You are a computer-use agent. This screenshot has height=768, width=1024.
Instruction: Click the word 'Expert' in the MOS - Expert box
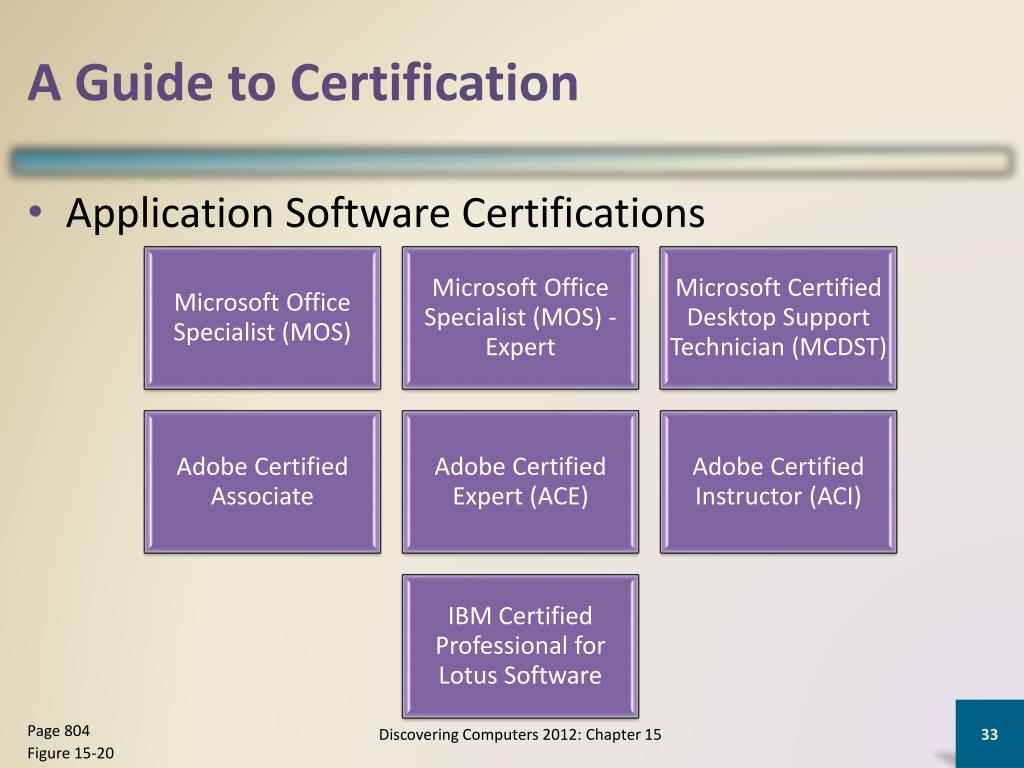[520, 347]
